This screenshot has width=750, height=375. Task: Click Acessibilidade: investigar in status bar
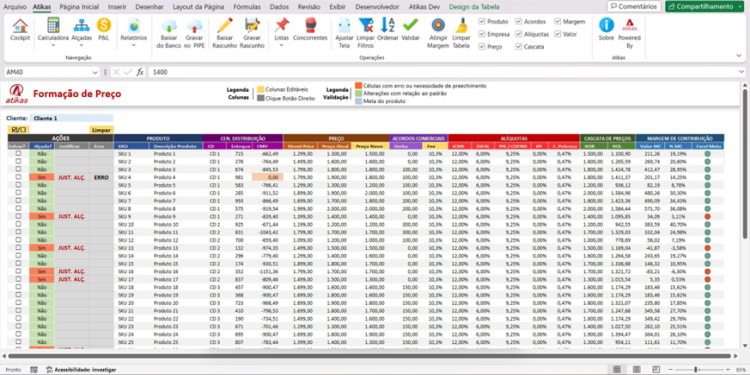click(x=81, y=370)
